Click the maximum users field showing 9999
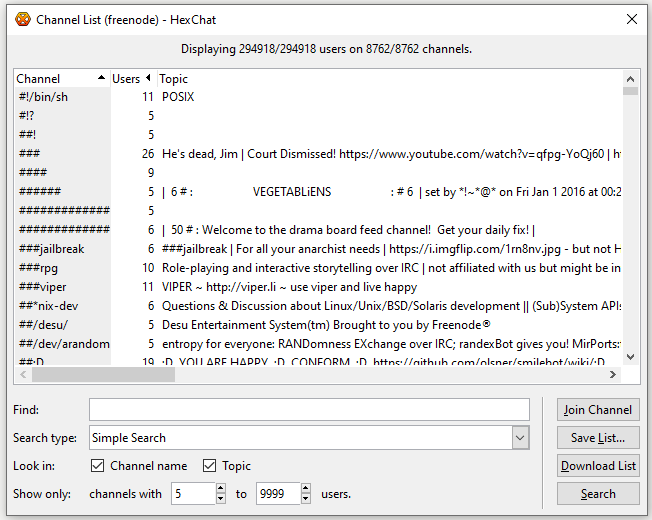Screen dimensions: 652x520 click(279, 494)
